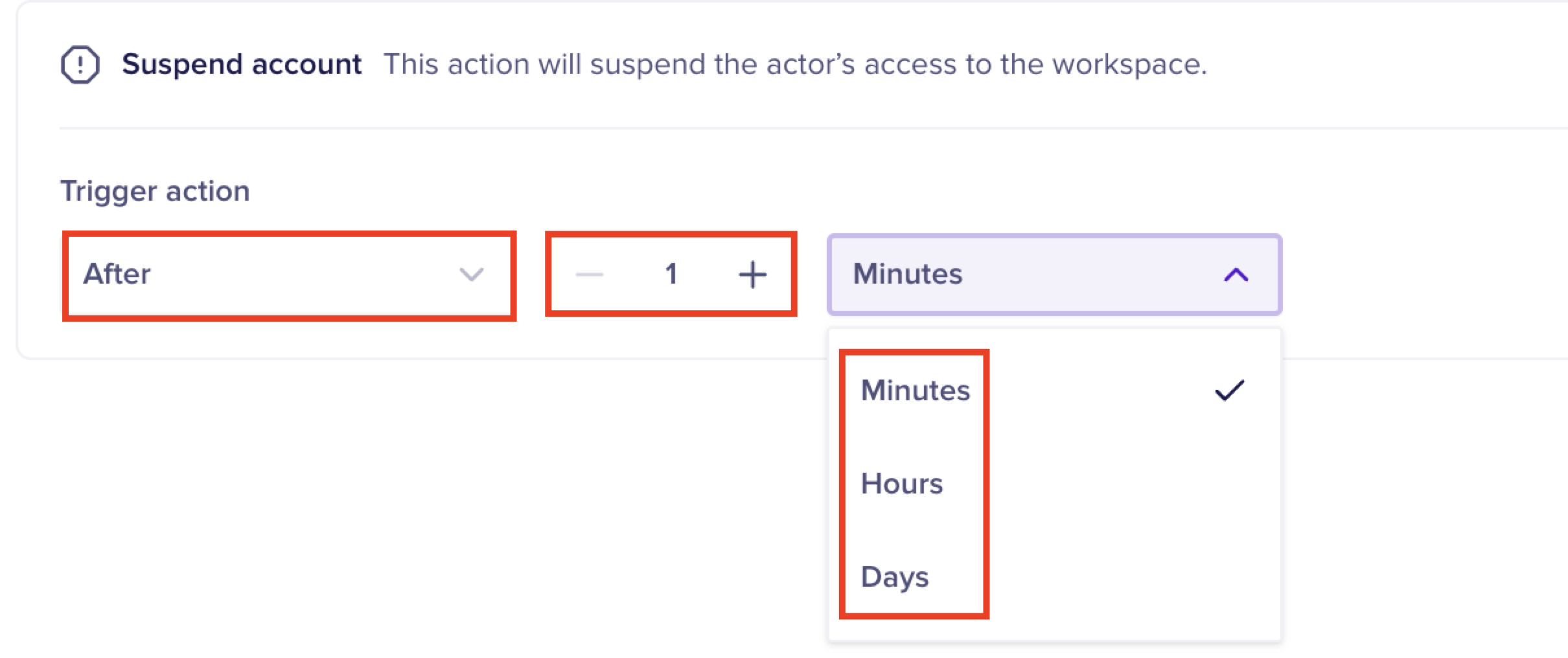Select Hours from the unit list
Screen dimensions: 1568x658
tap(901, 484)
